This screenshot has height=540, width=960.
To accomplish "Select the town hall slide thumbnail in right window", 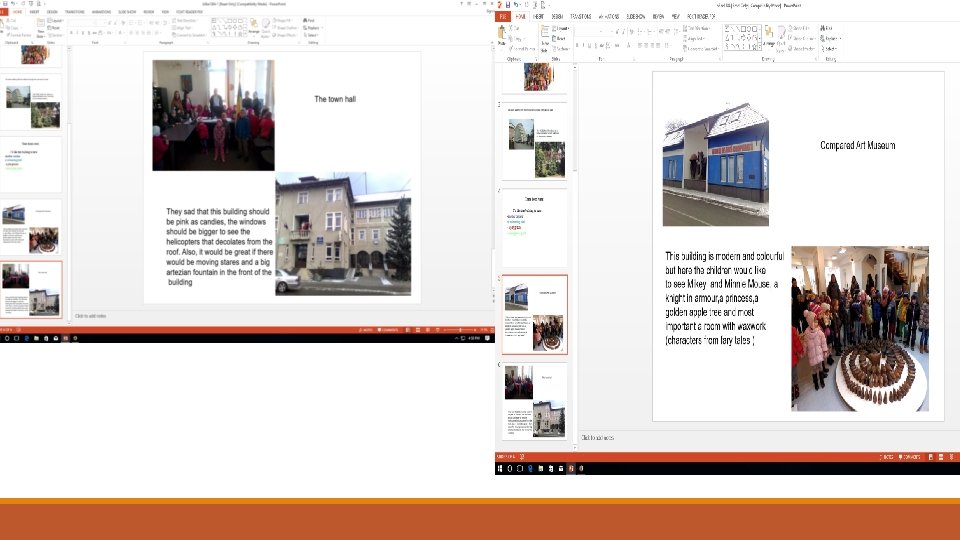I will 534,402.
